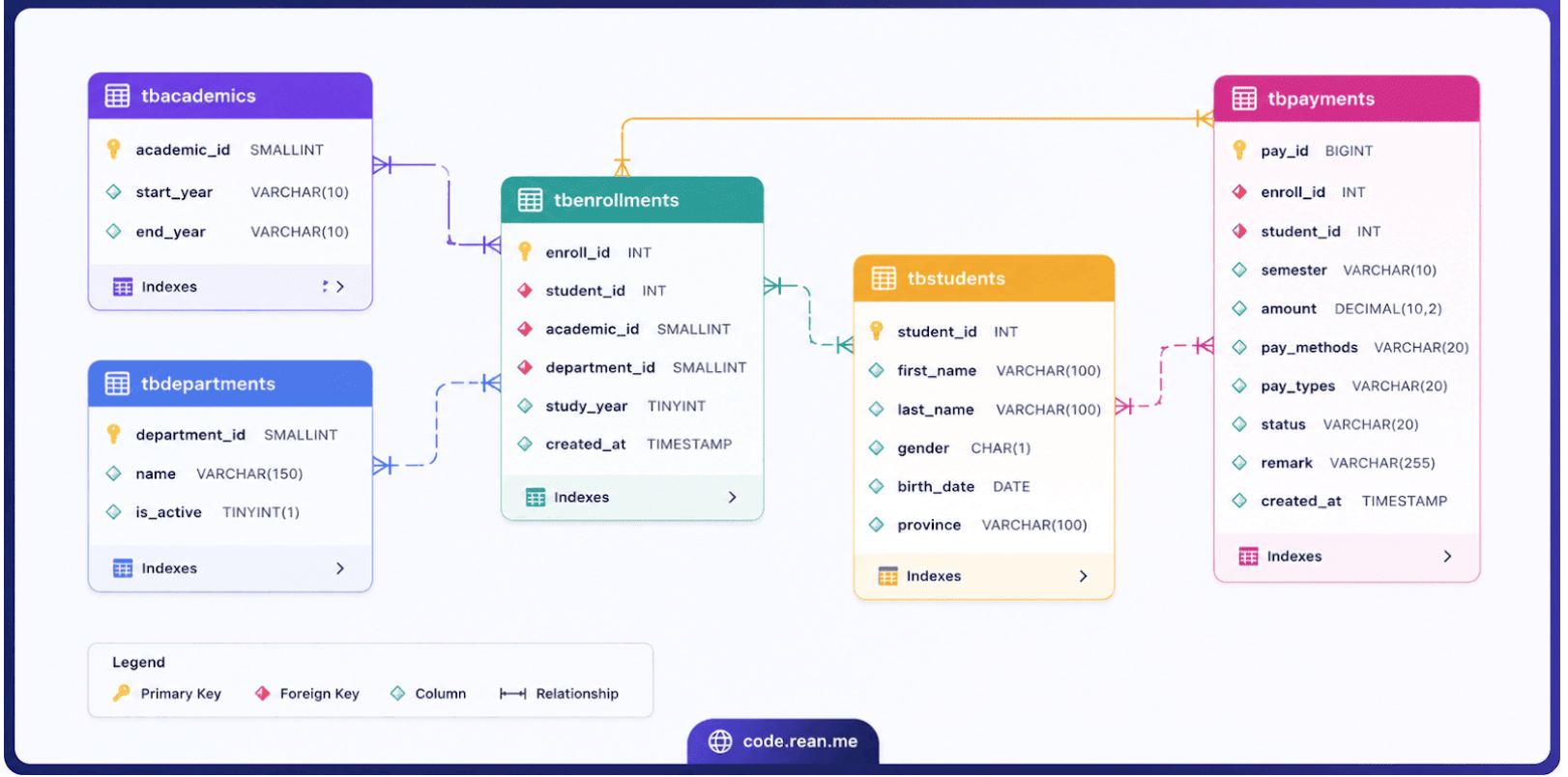
Task: Expand Indexes chevron in tbdepartments
Action: pos(339,568)
